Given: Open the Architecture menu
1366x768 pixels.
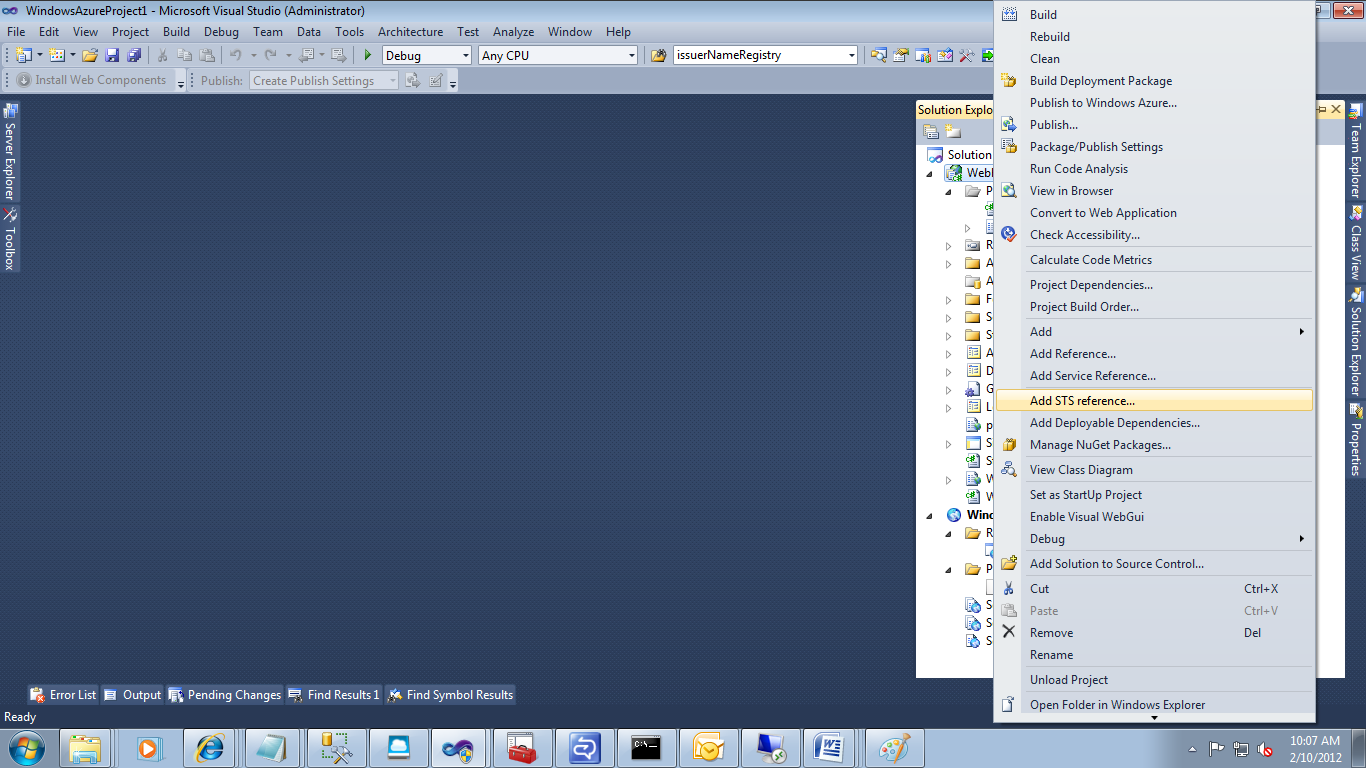Looking at the screenshot, I should (x=410, y=31).
